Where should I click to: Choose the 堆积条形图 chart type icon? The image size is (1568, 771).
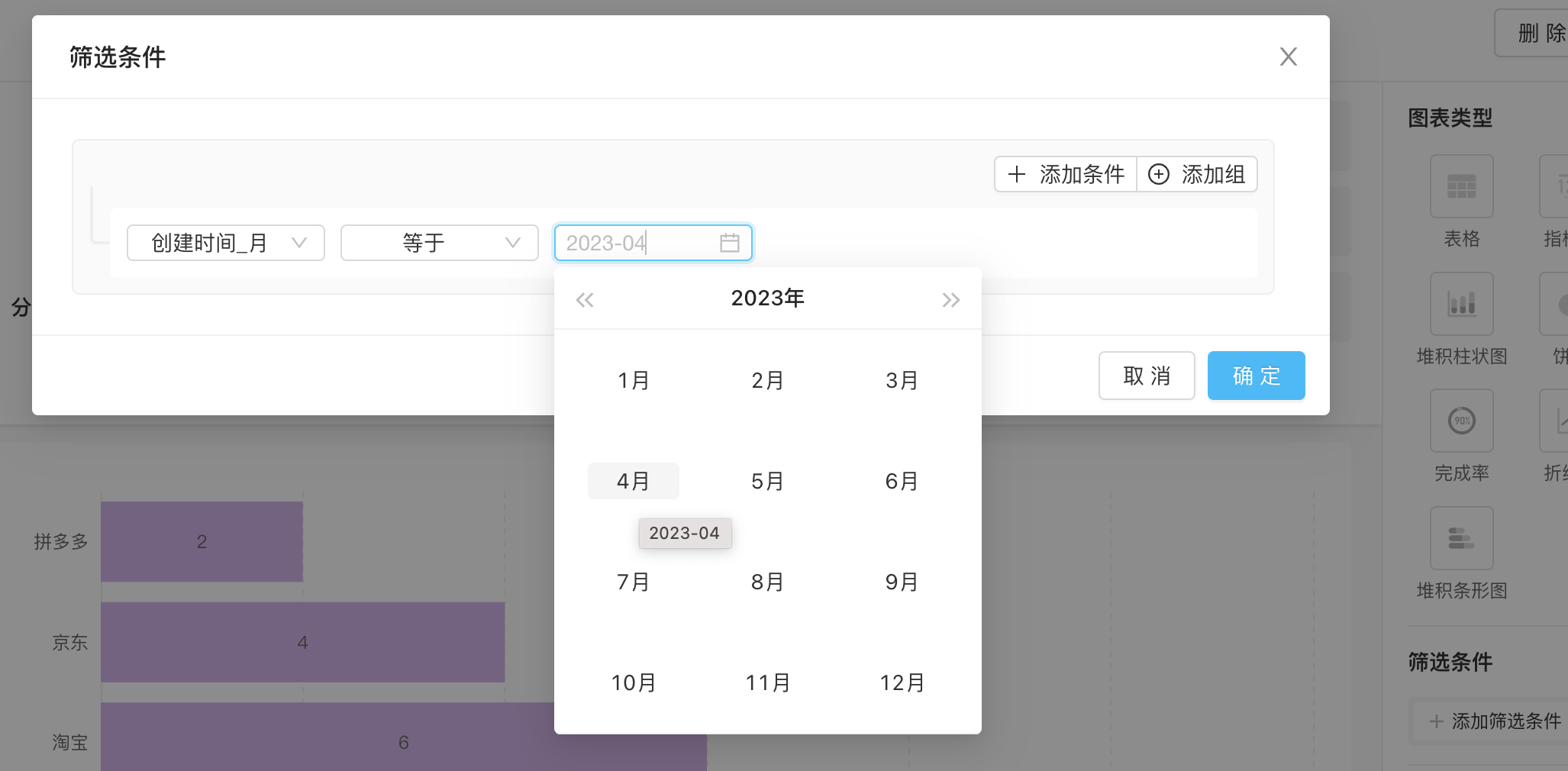point(1462,538)
